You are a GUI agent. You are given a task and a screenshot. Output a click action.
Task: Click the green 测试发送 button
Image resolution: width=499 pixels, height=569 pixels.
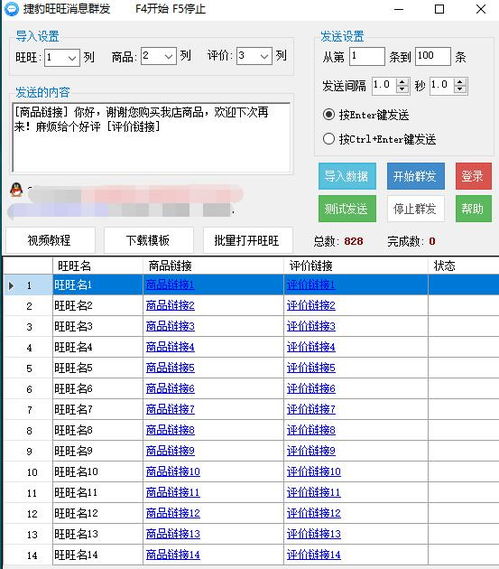347,209
